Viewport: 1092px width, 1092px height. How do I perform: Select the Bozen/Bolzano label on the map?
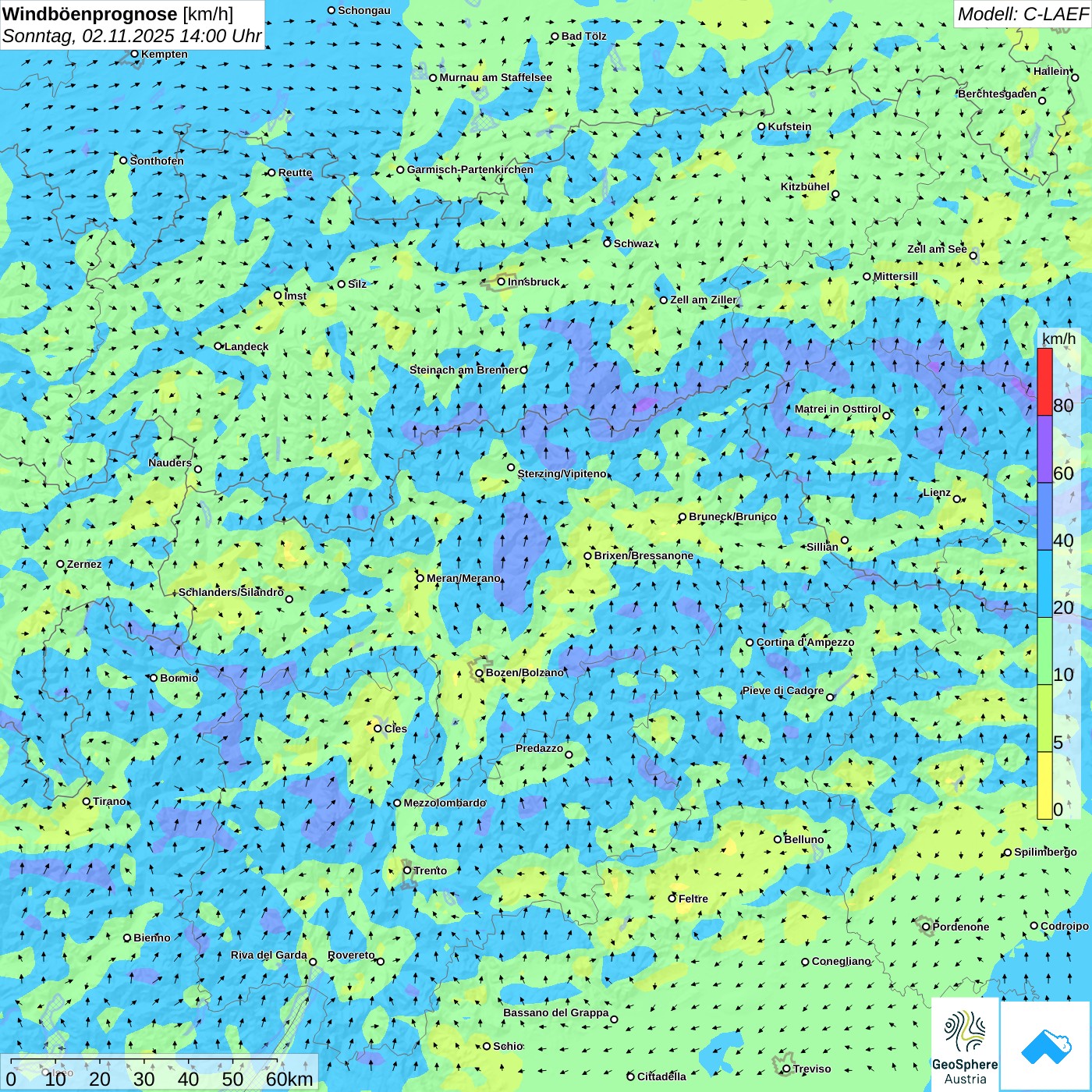524,672
